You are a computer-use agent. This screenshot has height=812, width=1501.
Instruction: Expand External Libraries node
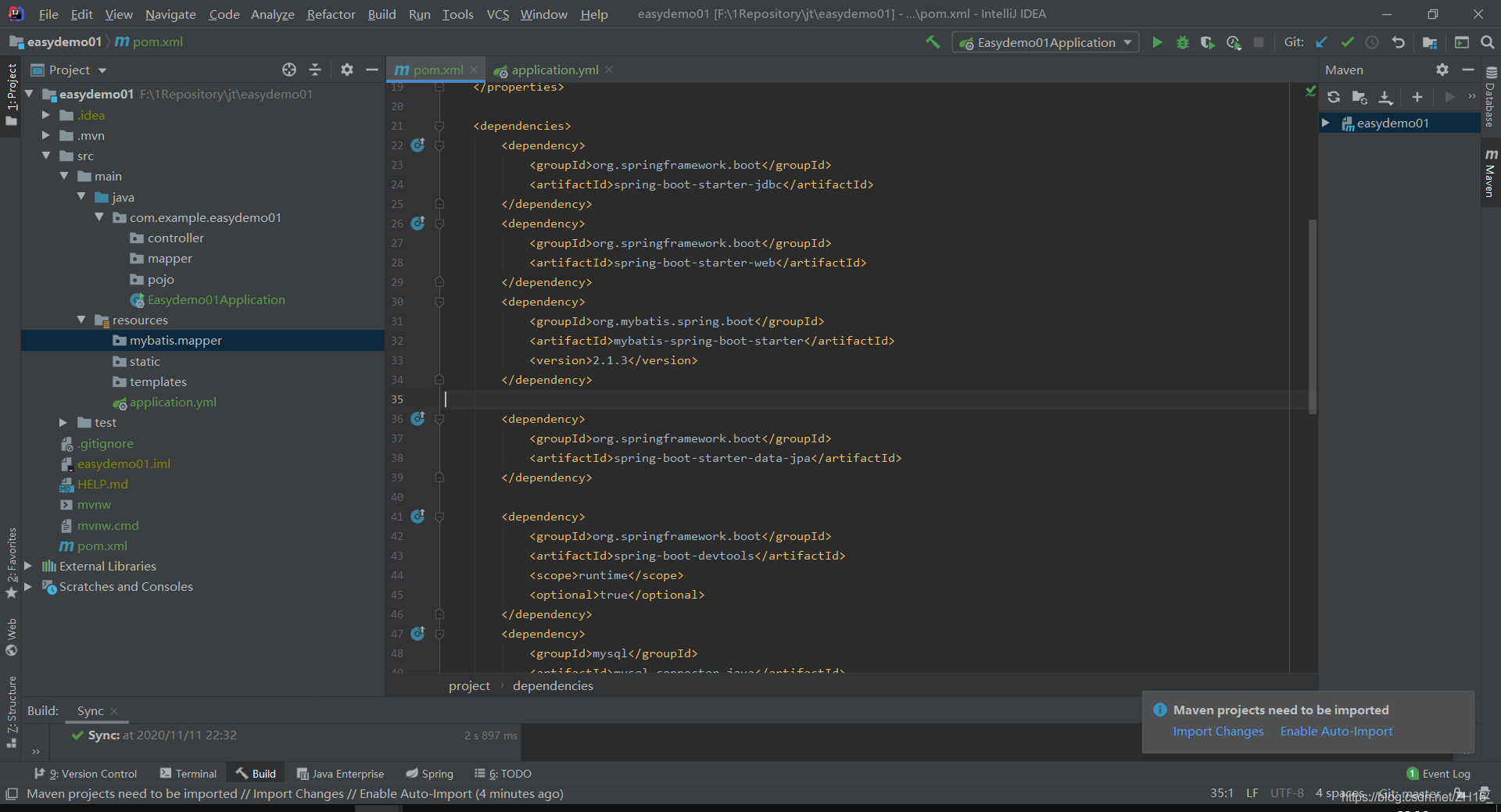(28, 566)
